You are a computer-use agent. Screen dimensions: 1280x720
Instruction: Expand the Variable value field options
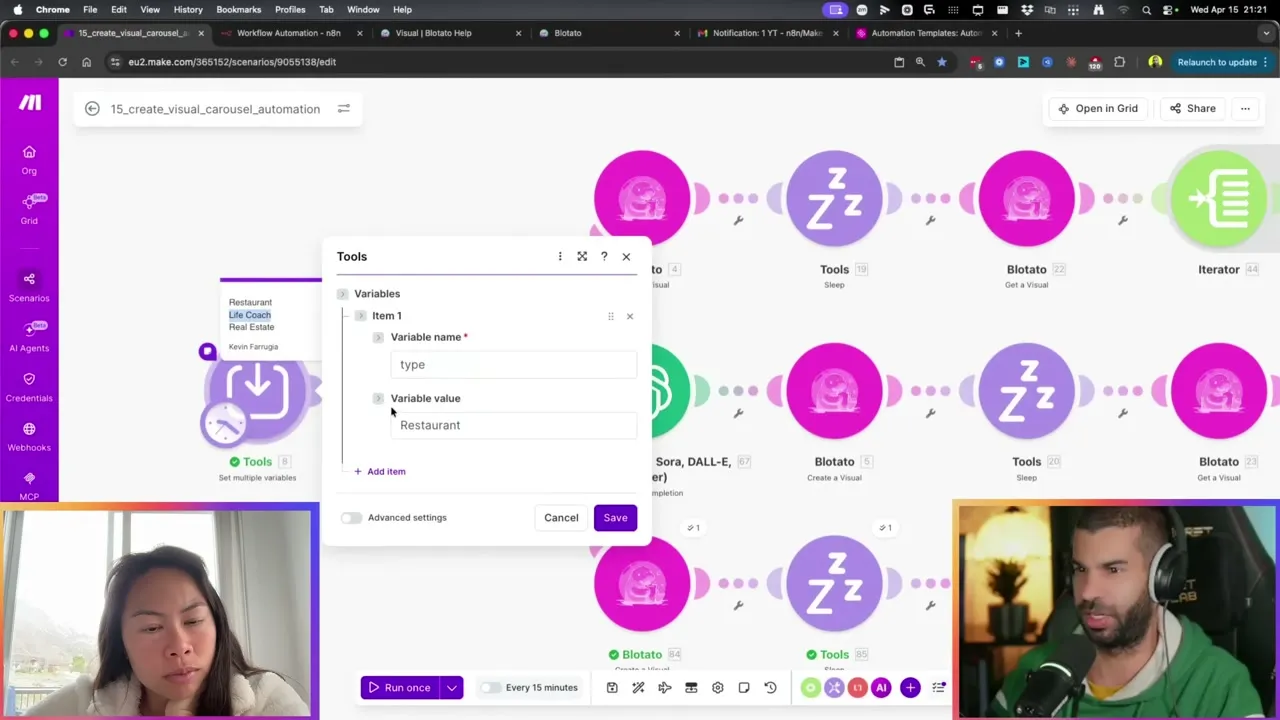[378, 399]
